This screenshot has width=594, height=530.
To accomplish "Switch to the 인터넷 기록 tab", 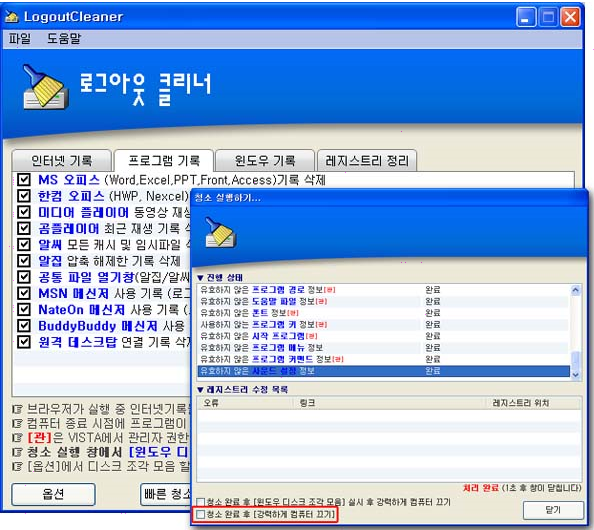I will [x=61, y=161].
